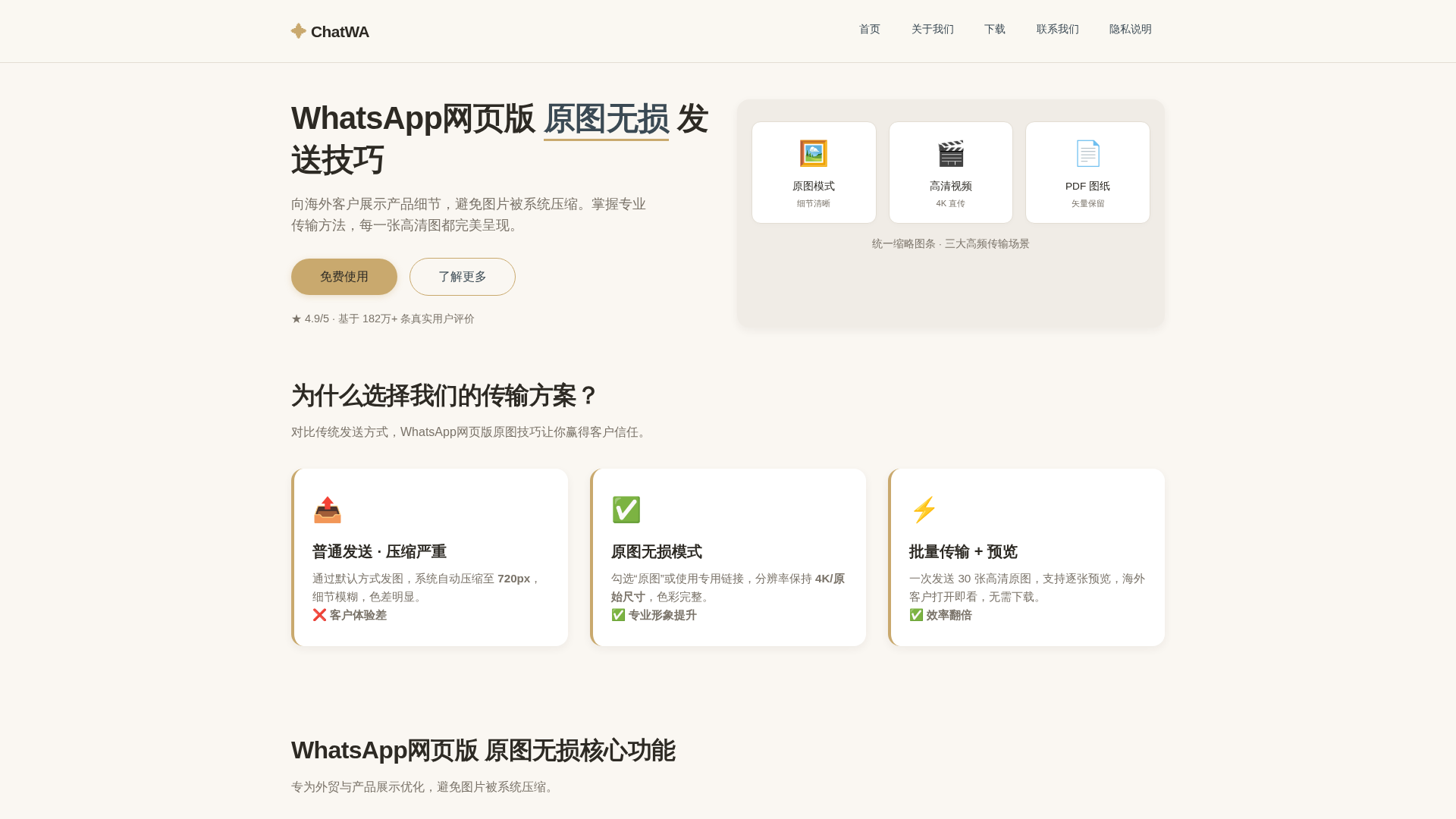The width and height of the screenshot is (1456, 819).
Task: Click the picture icon for 原图模式
Action: coord(814,154)
